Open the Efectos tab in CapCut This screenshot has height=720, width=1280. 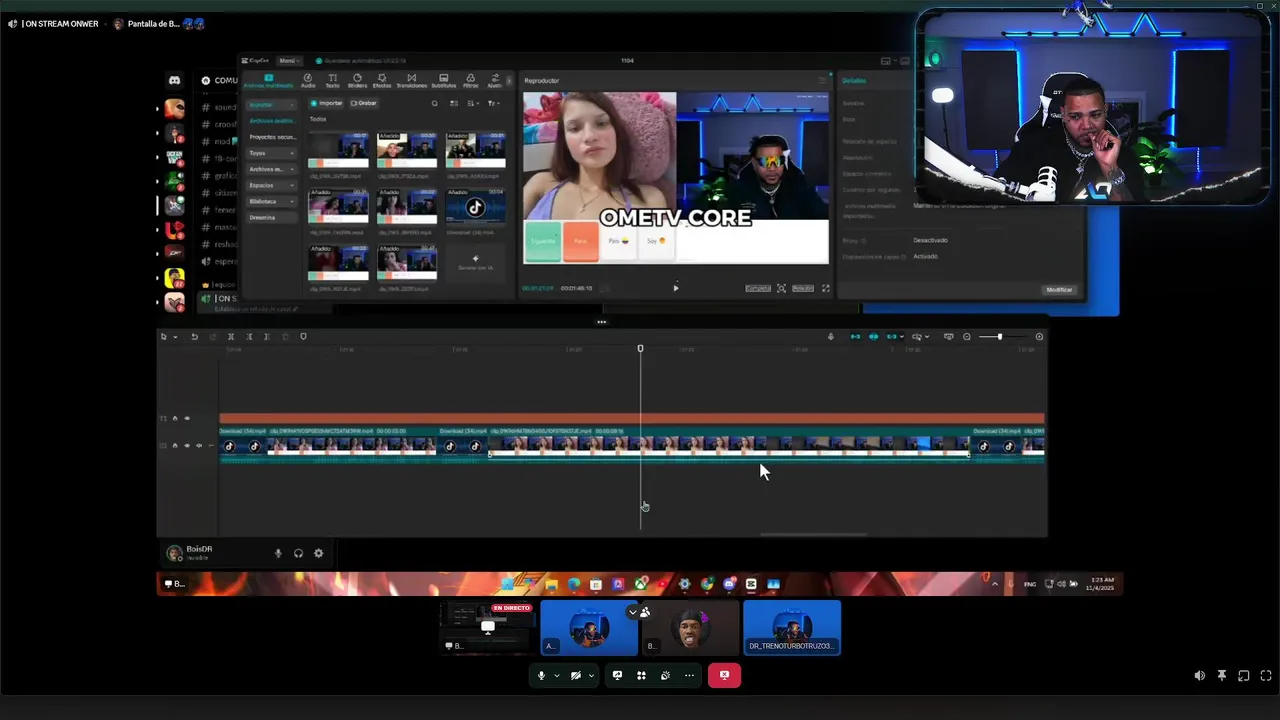382,81
